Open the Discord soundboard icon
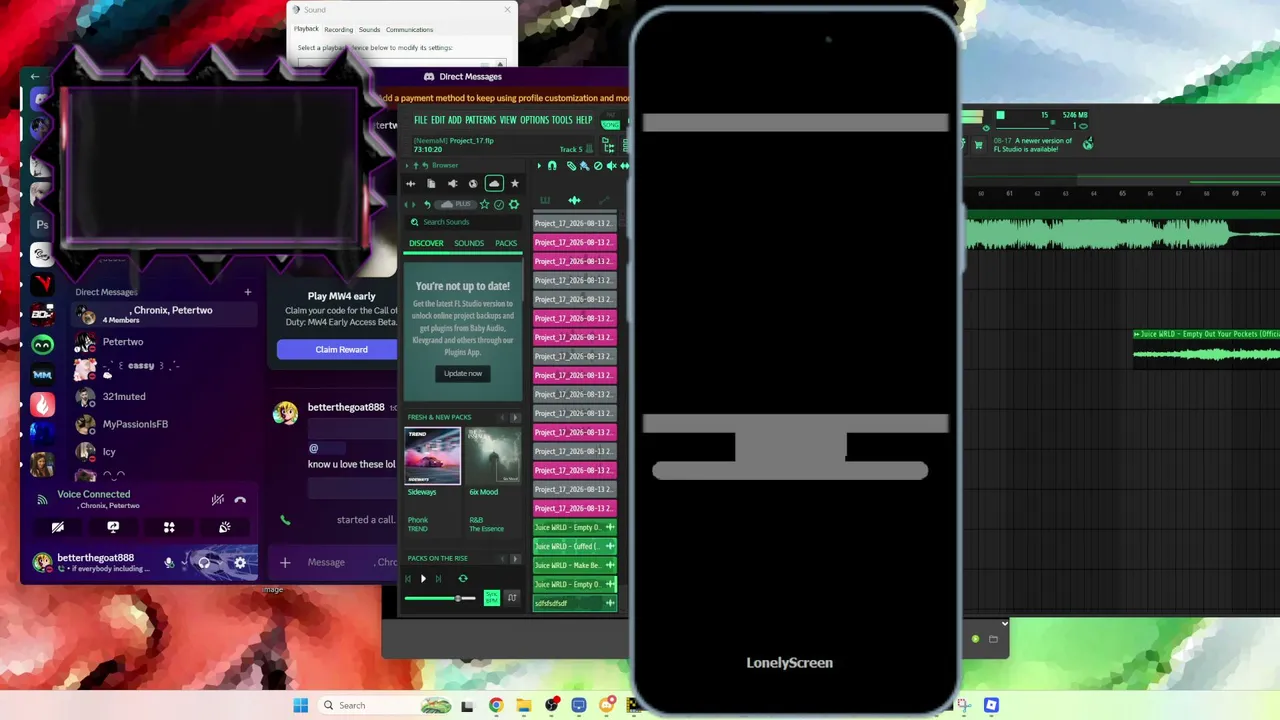The width and height of the screenshot is (1280, 720). coord(225,527)
